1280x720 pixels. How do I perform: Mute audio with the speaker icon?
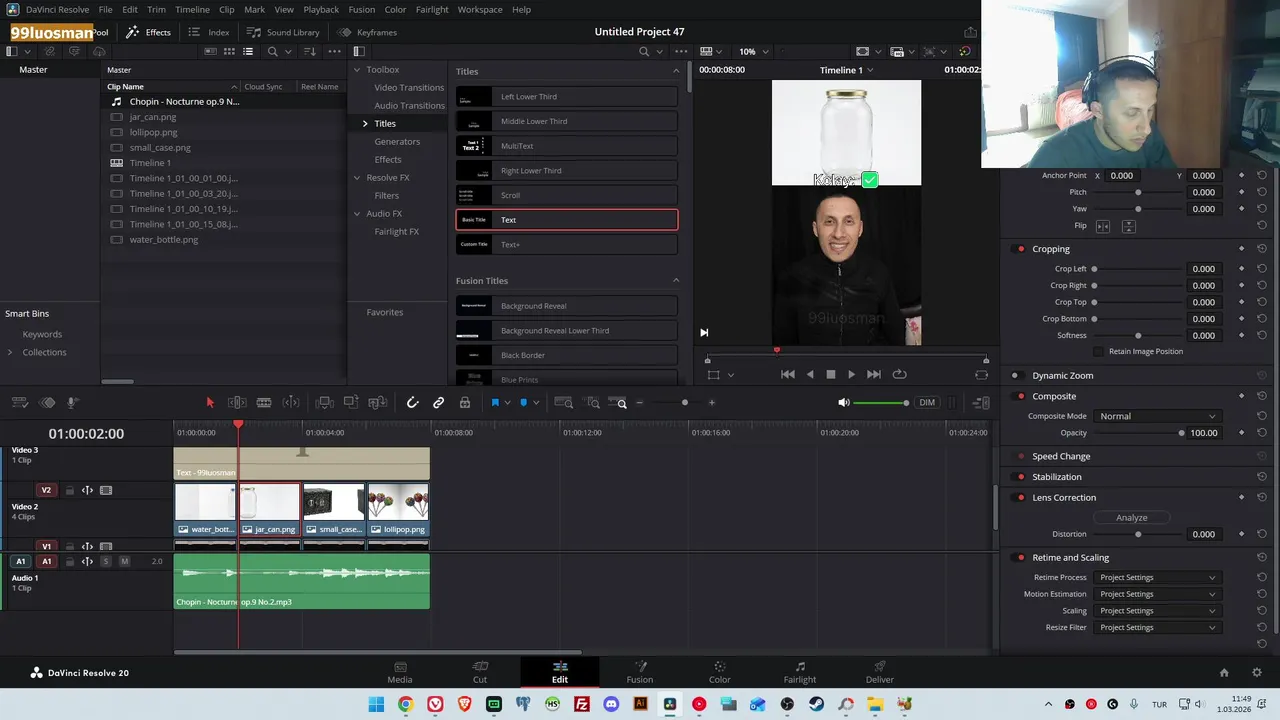coord(843,402)
